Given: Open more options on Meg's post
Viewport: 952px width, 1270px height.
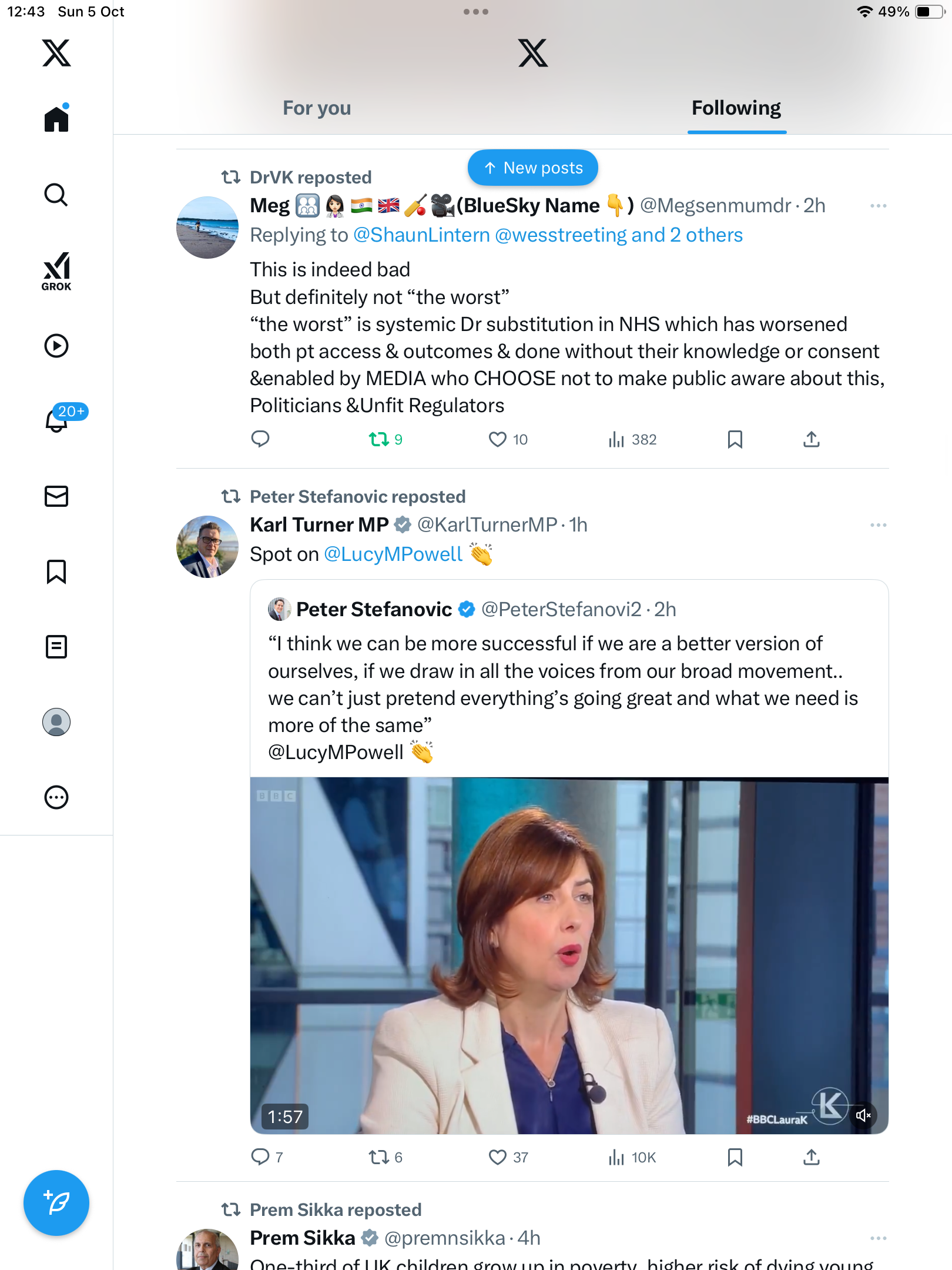Looking at the screenshot, I should click(878, 206).
